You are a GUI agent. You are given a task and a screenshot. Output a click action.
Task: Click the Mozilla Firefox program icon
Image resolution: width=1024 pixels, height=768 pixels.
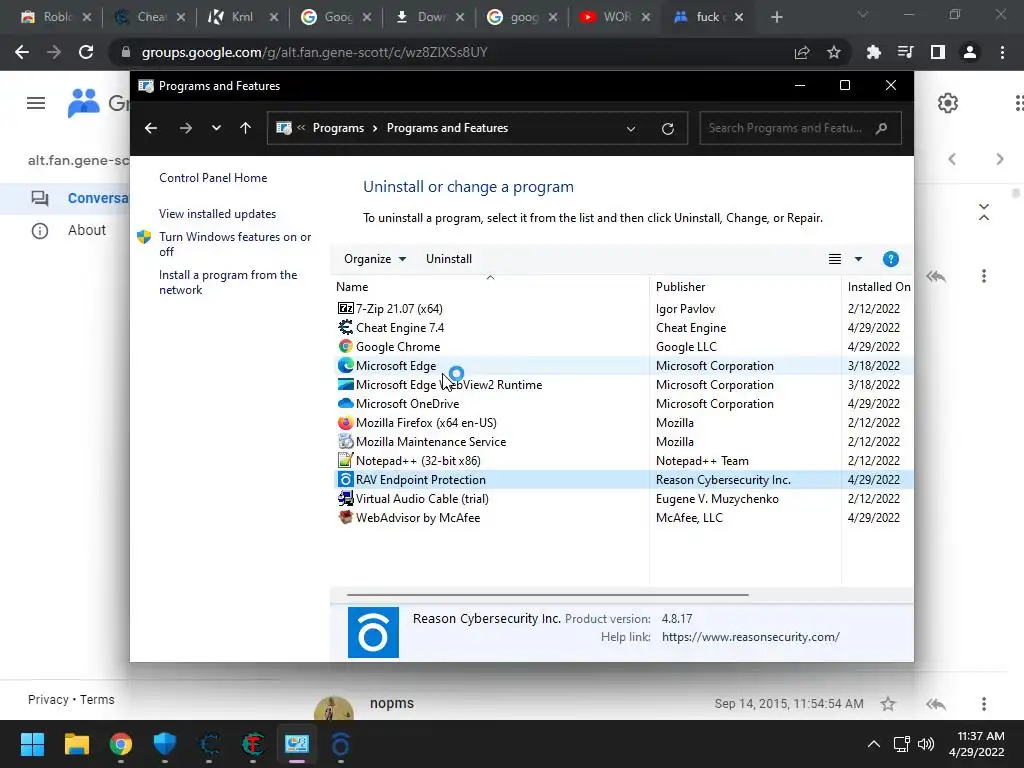[x=345, y=422]
